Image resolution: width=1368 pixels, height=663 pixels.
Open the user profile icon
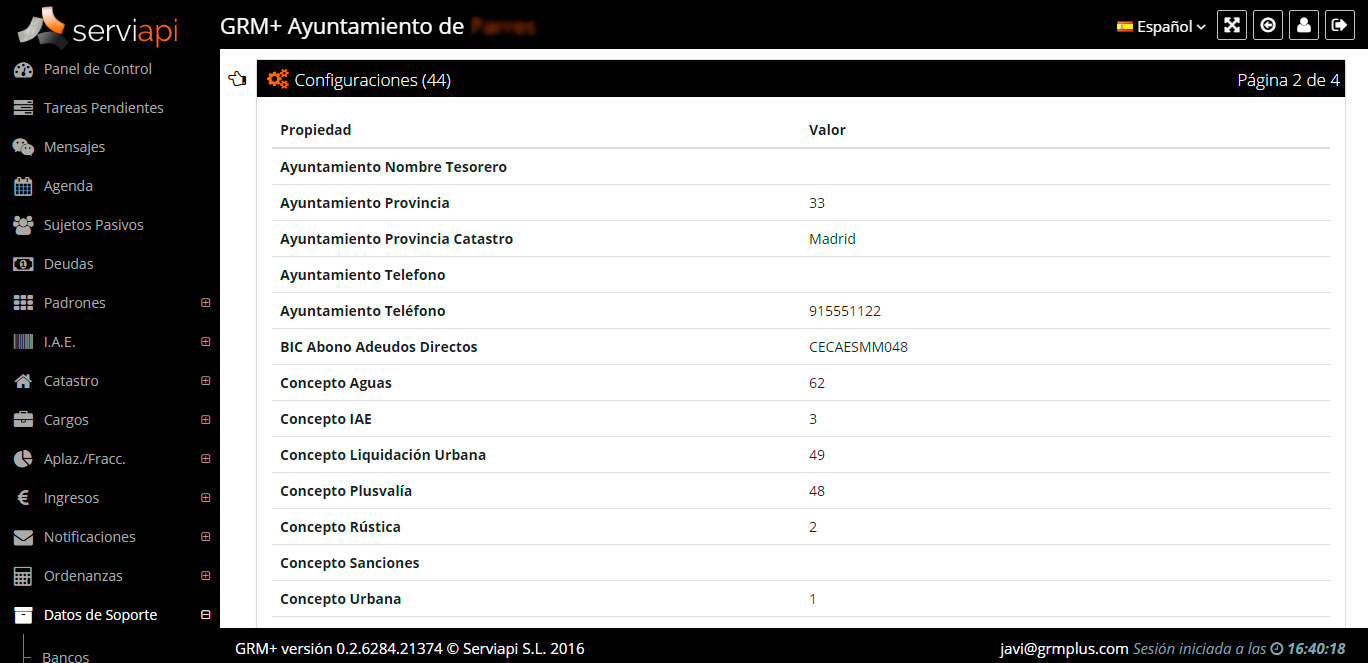coord(1304,26)
